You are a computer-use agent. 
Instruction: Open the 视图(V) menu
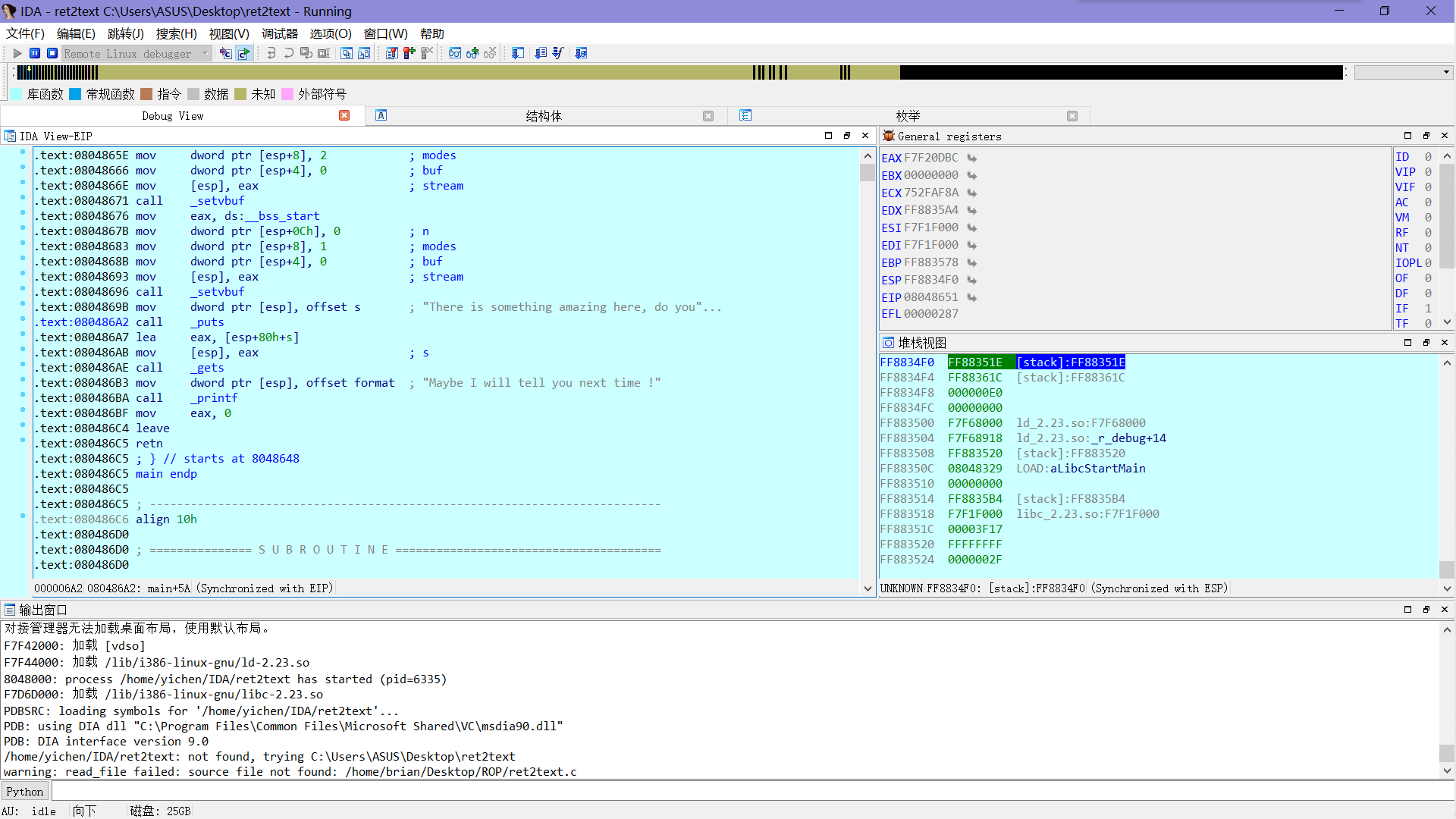(x=229, y=33)
